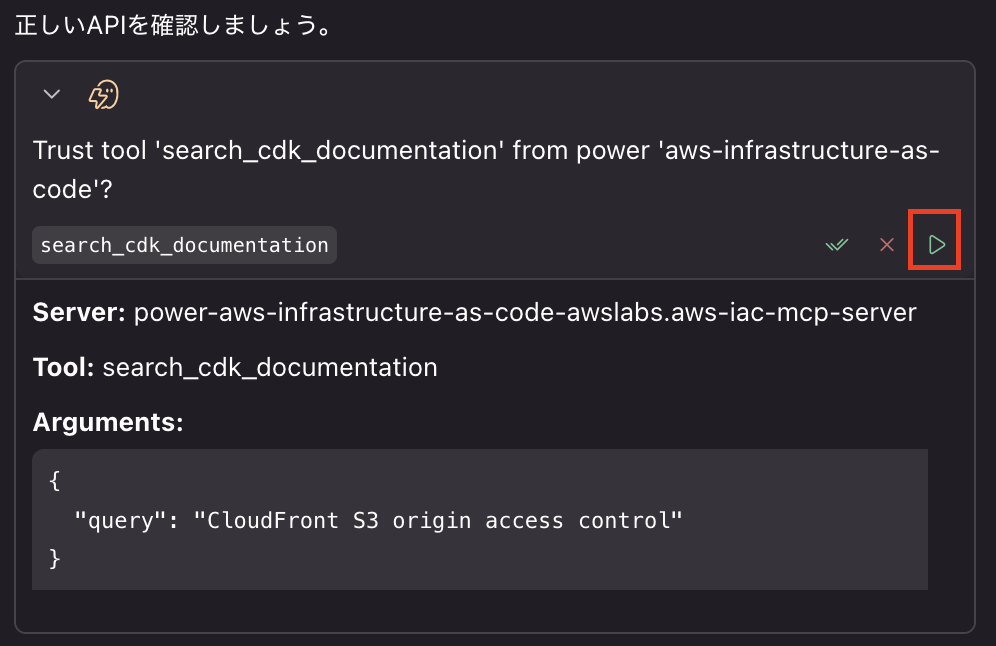Click the opening brace in arguments JSON
Viewport: 996px width, 646px height.
[x=55, y=481]
